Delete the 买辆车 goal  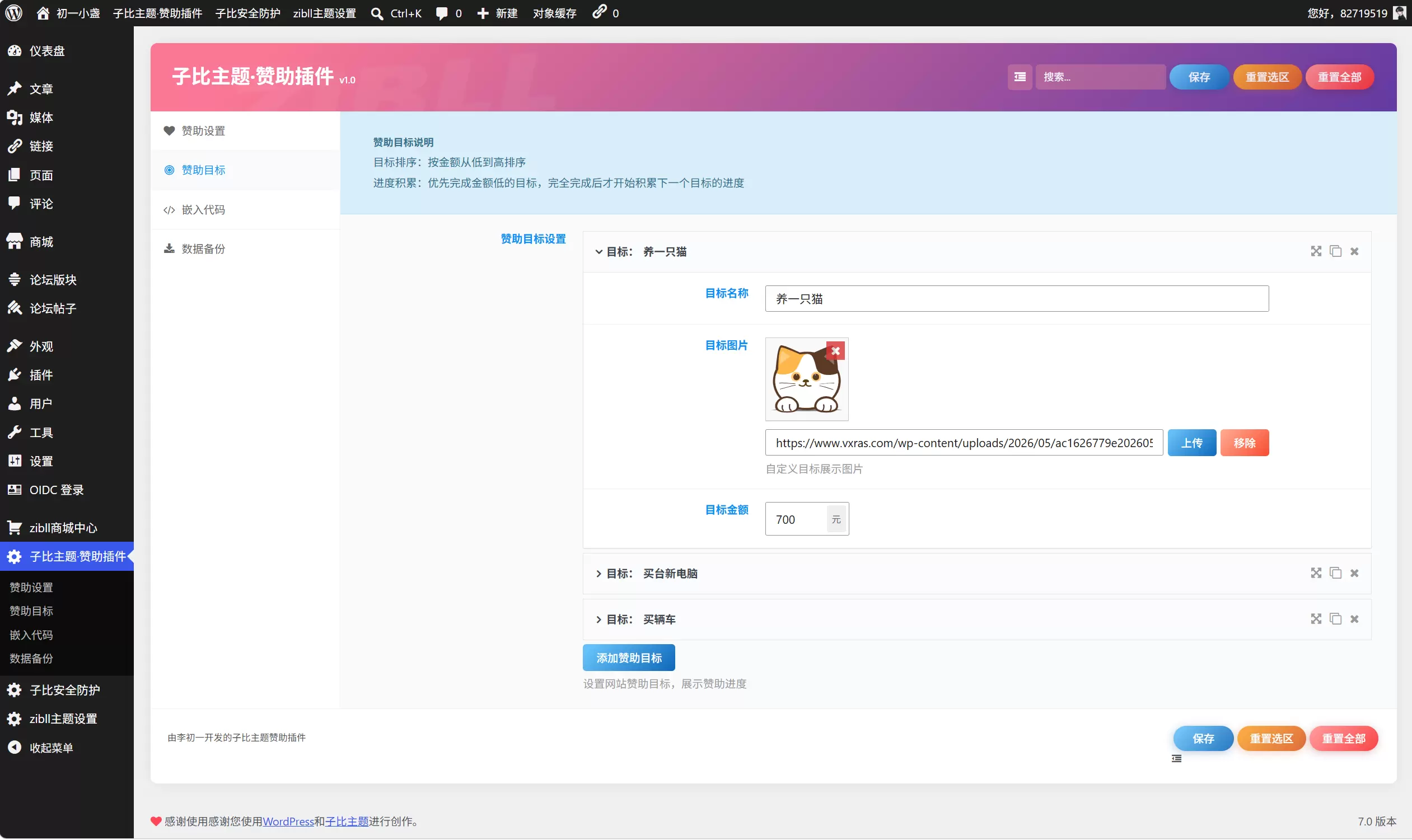[x=1354, y=620]
